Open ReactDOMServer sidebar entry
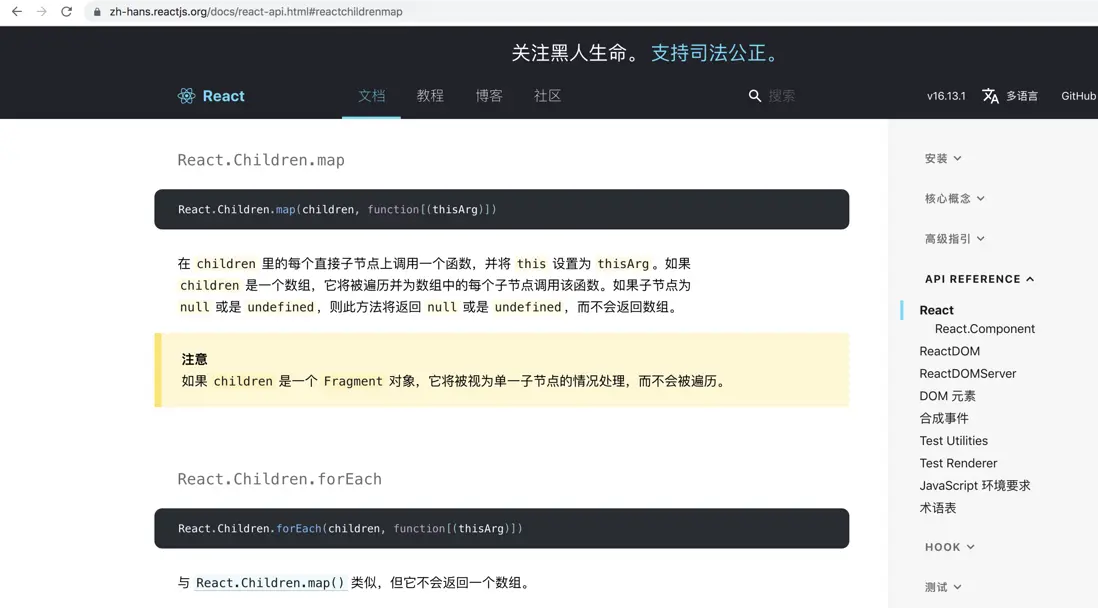This screenshot has width=1098, height=608. click(x=968, y=373)
